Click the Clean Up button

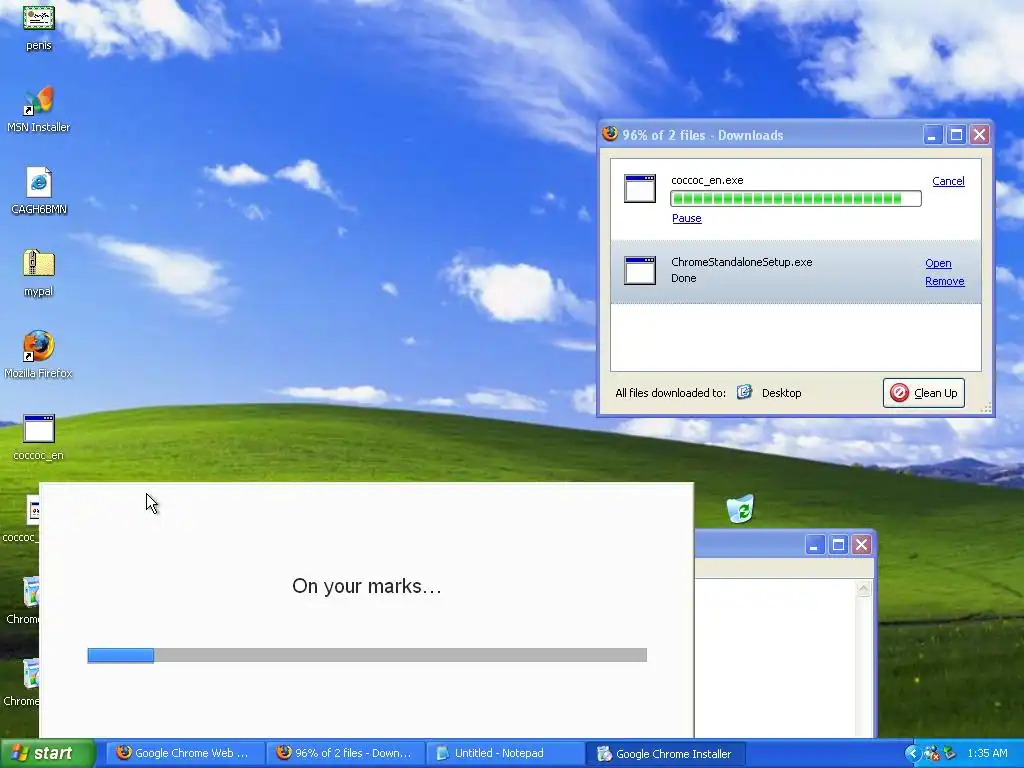point(923,393)
